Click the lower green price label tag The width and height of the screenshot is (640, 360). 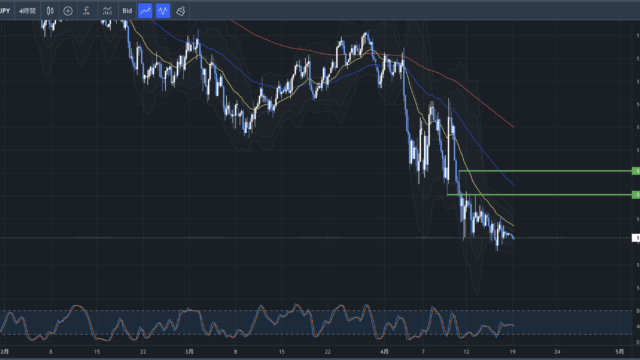(x=636, y=195)
